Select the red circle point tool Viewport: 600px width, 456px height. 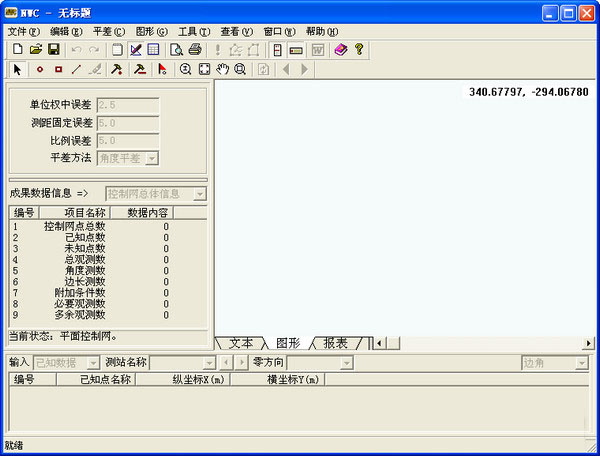point(40,69)
